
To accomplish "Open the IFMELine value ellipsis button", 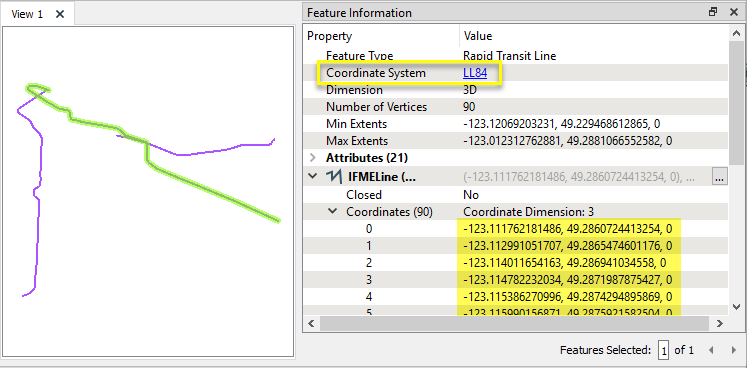I will (720, 177).
